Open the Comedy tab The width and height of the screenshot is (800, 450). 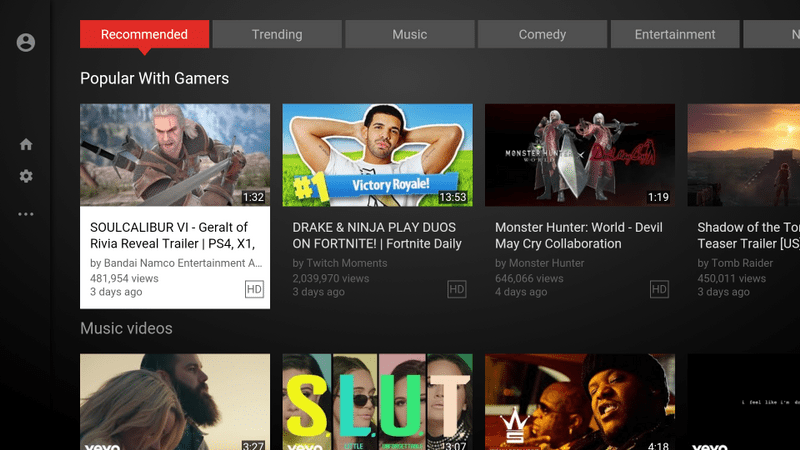(542, 34)
